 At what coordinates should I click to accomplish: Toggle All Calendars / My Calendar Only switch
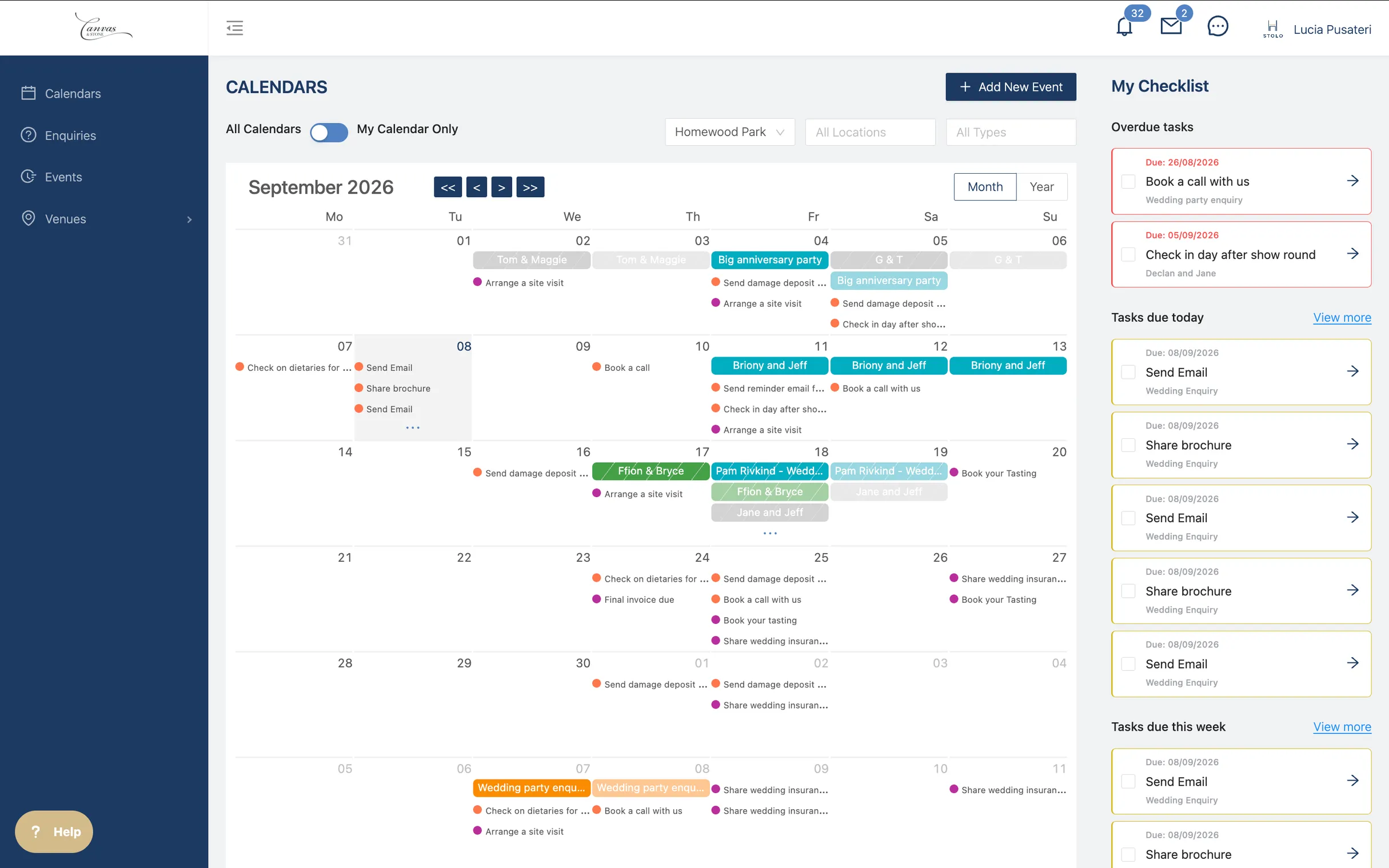click(329, 132)
